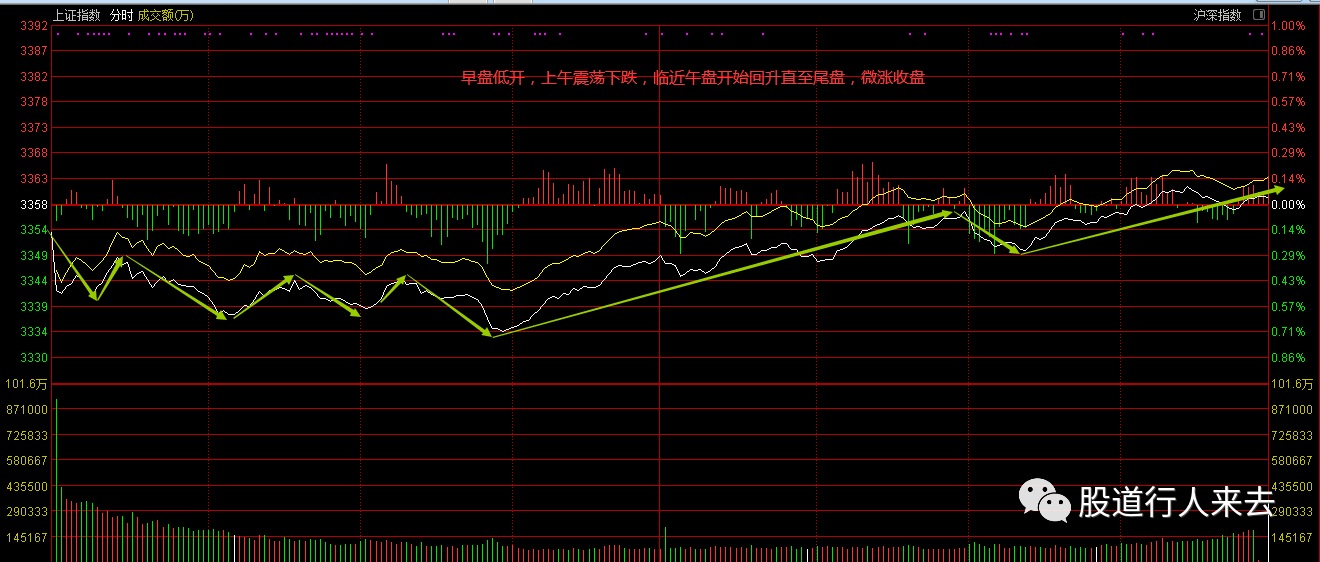Click the panel toggle icon beside 沪深指数
1320x562 pixels.
(1258, 15)
